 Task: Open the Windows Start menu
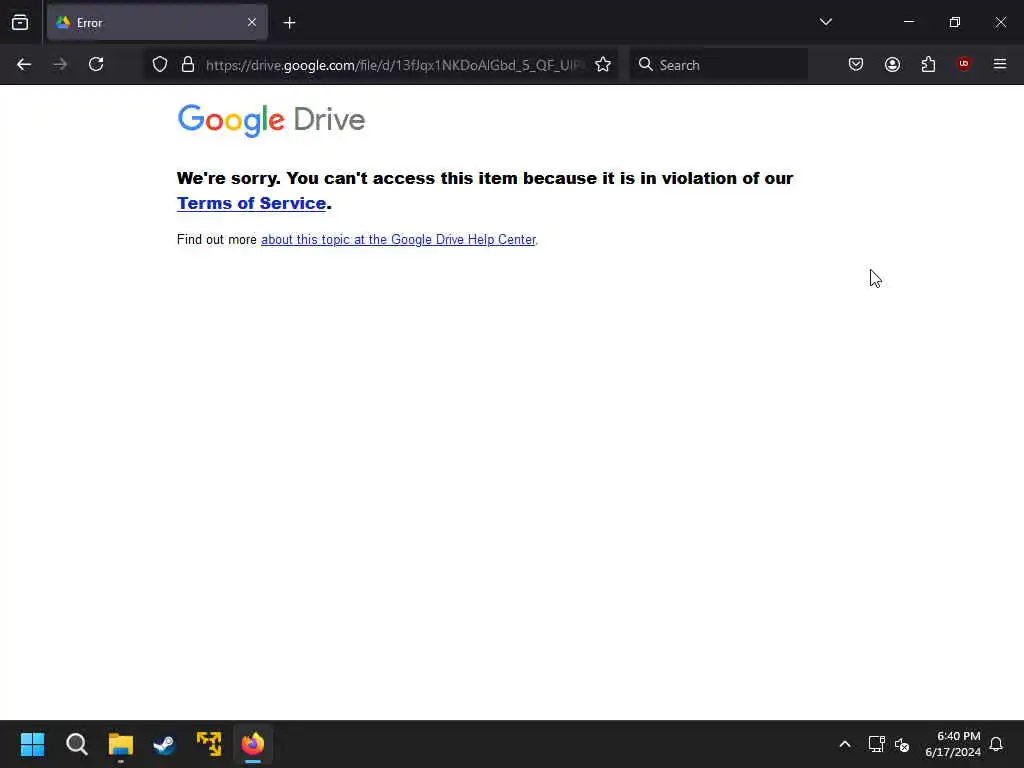point(32,744)
